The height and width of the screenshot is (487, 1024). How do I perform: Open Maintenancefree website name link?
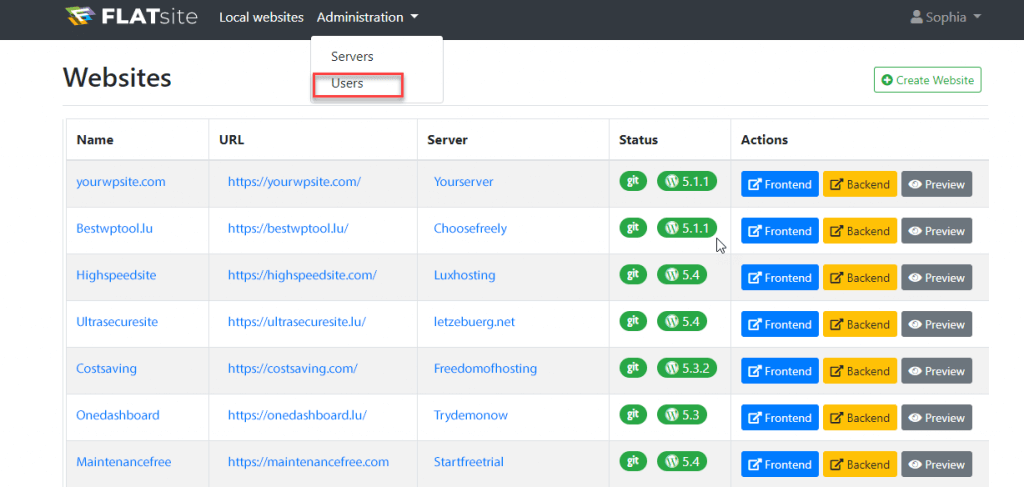point(123,462)
